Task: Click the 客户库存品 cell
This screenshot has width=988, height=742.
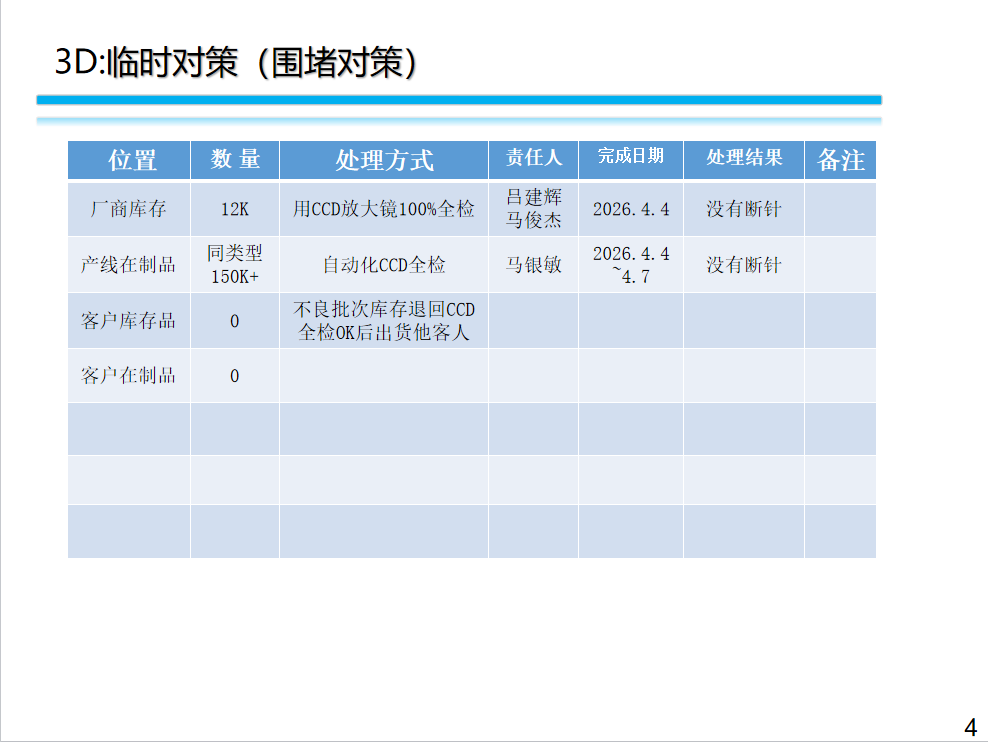Action: click(x=129, y=321)
